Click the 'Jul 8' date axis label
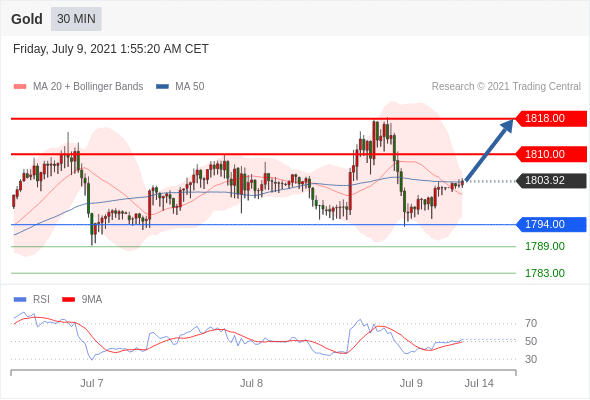590x400 pixels. [251, 383]
